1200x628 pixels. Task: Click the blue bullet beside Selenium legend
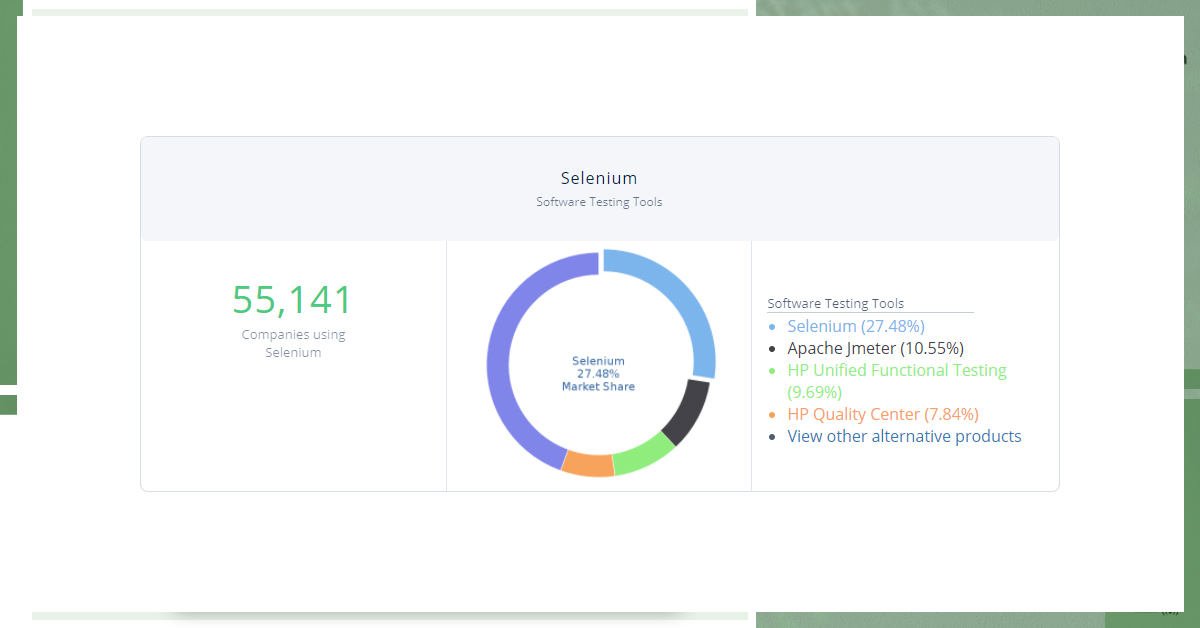click(x=771, y=327)
